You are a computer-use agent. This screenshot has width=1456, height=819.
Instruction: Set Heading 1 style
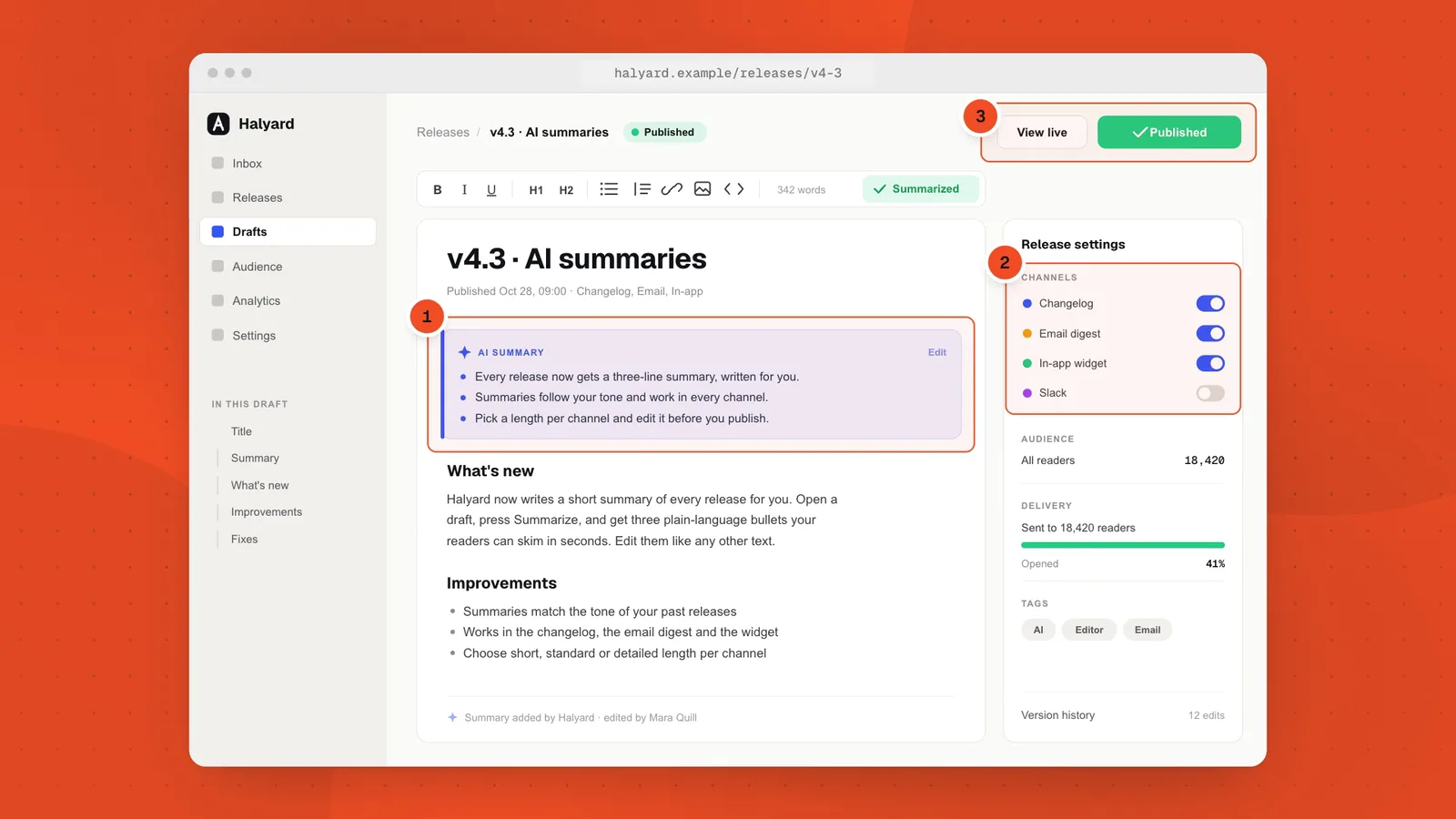pos(536,189)
